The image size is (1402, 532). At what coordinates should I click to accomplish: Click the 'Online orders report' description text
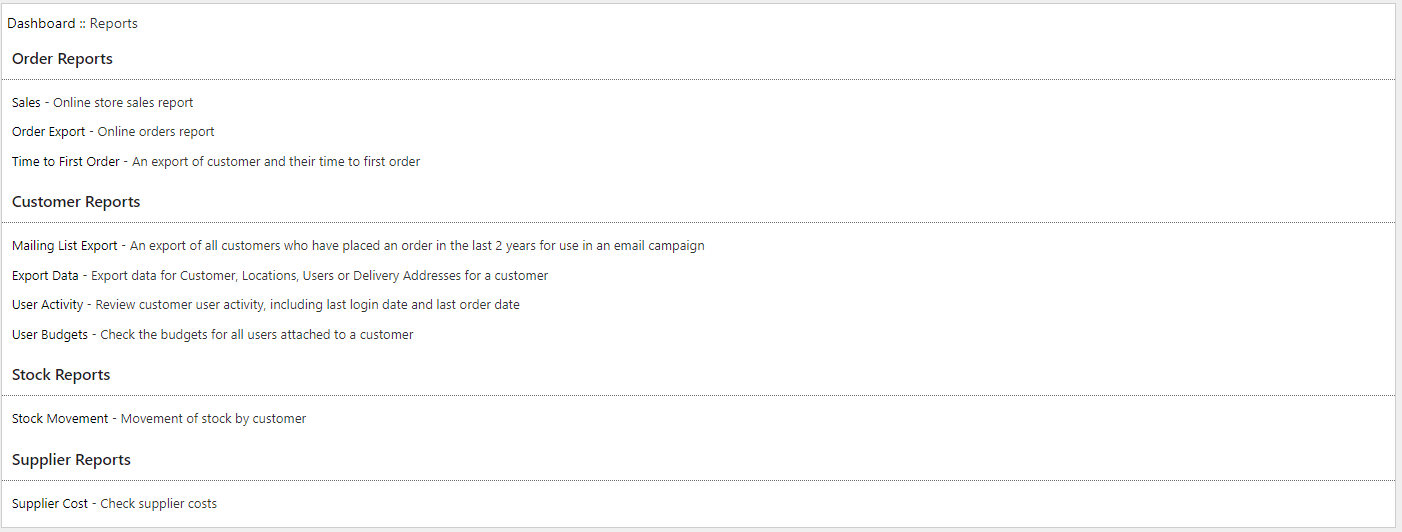click(x=156, y=132)
